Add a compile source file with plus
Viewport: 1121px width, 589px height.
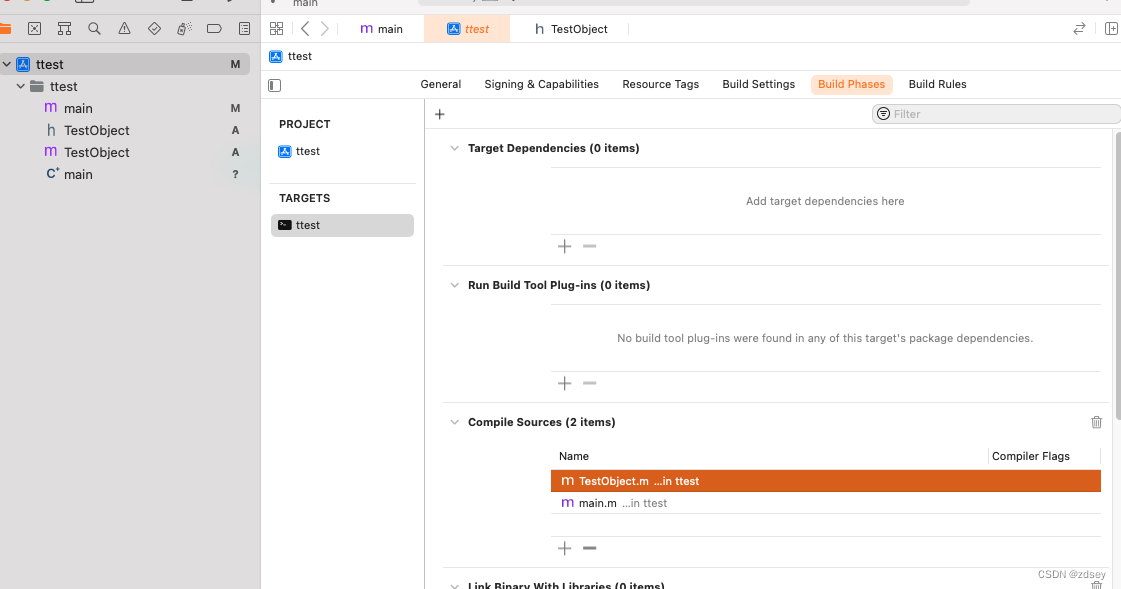click(565, 548)
